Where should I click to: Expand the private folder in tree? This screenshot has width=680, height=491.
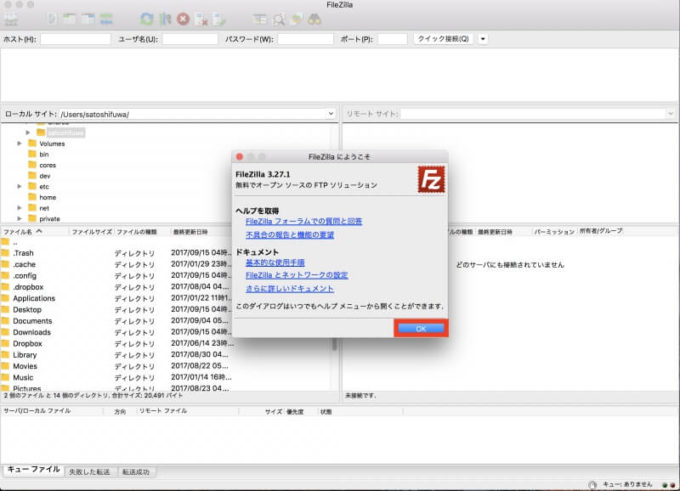[x=19, y=219]
